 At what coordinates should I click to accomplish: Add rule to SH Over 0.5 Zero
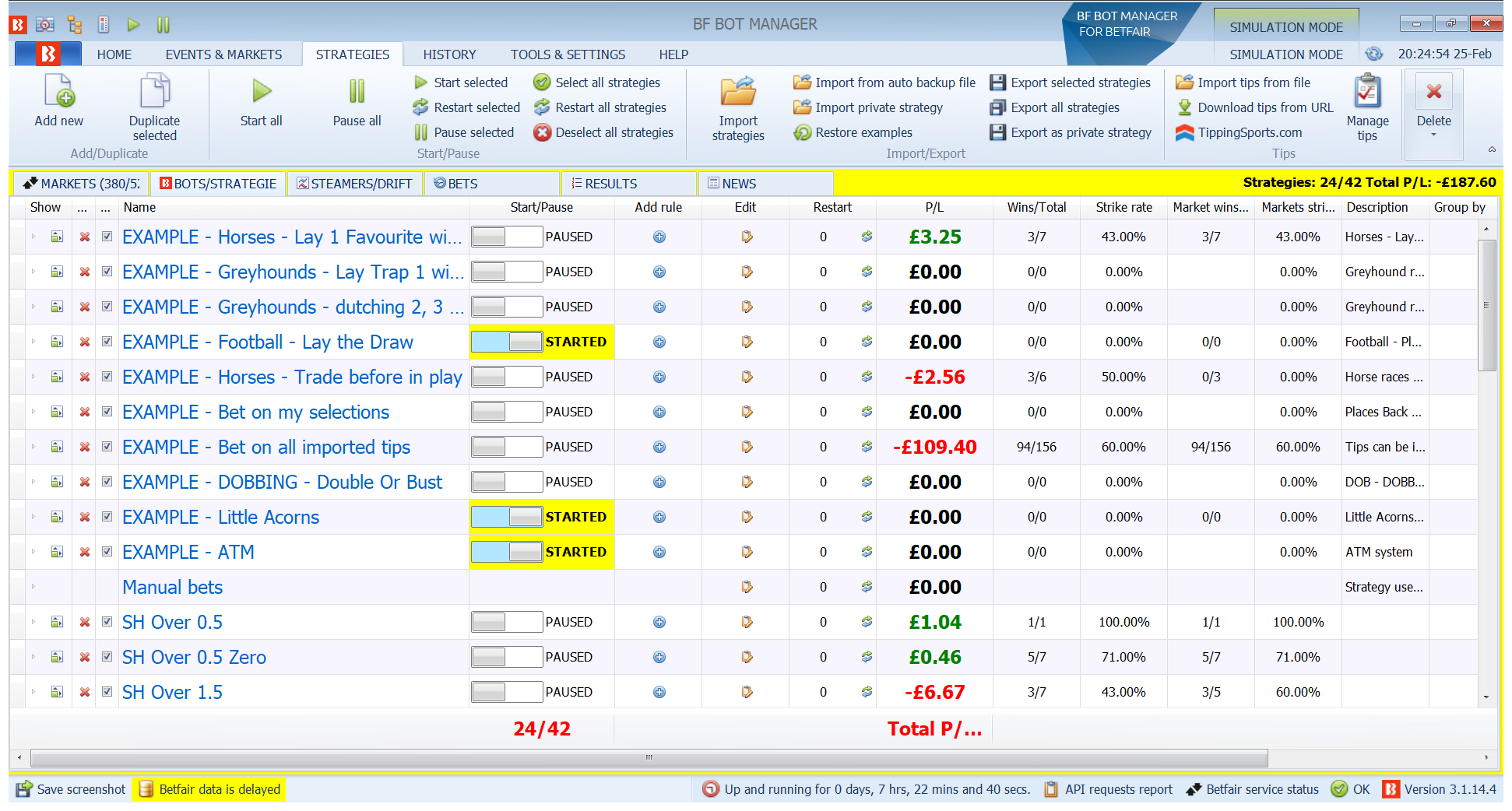click(659, 657)
